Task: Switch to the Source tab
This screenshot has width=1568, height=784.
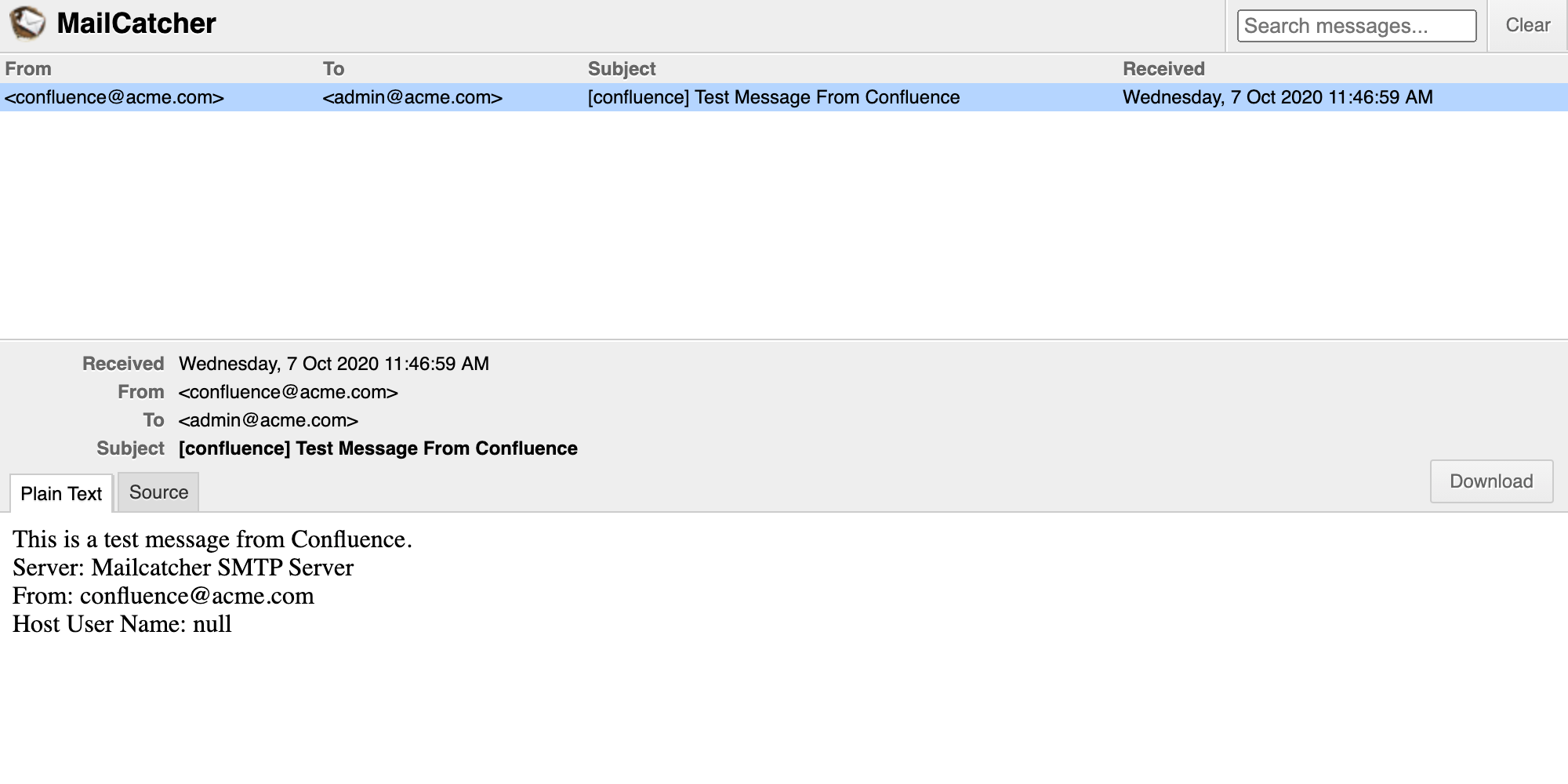Action: [x=158, y=492]
